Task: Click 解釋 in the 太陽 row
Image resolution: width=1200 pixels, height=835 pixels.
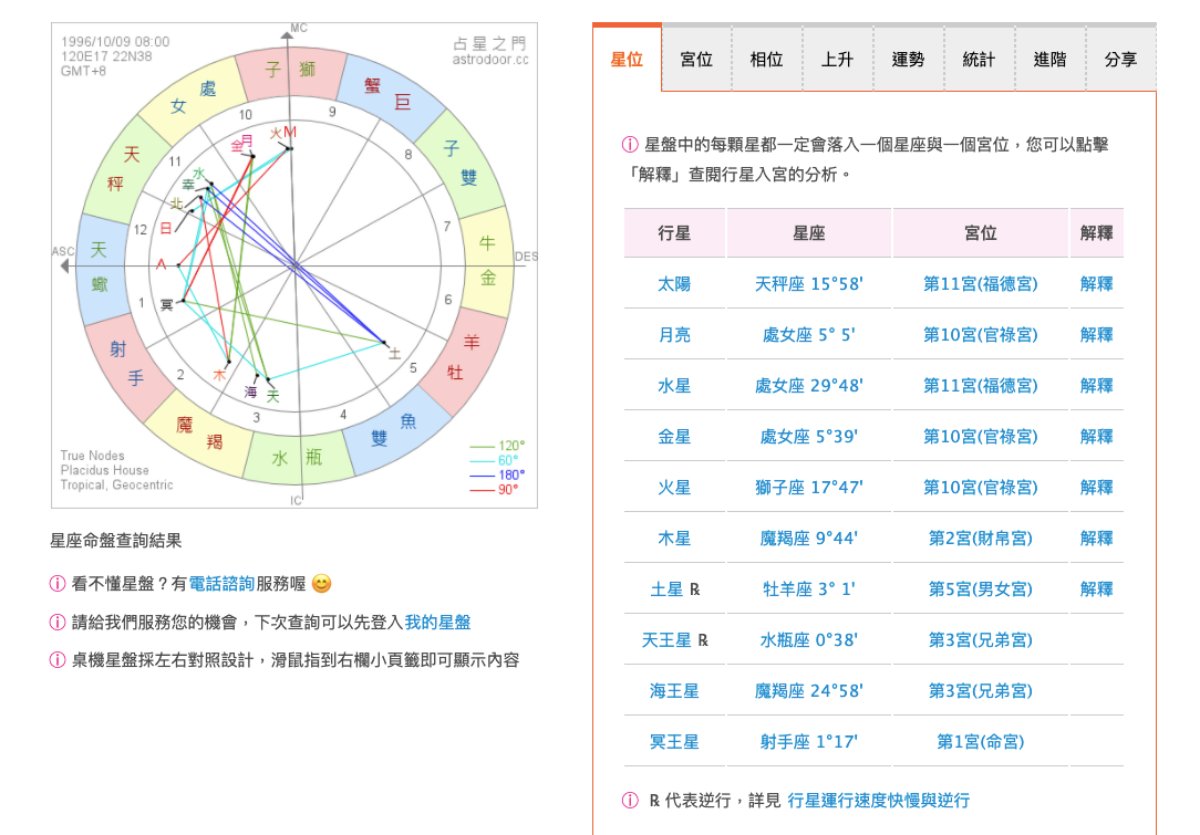Action: pos(1096,284)
